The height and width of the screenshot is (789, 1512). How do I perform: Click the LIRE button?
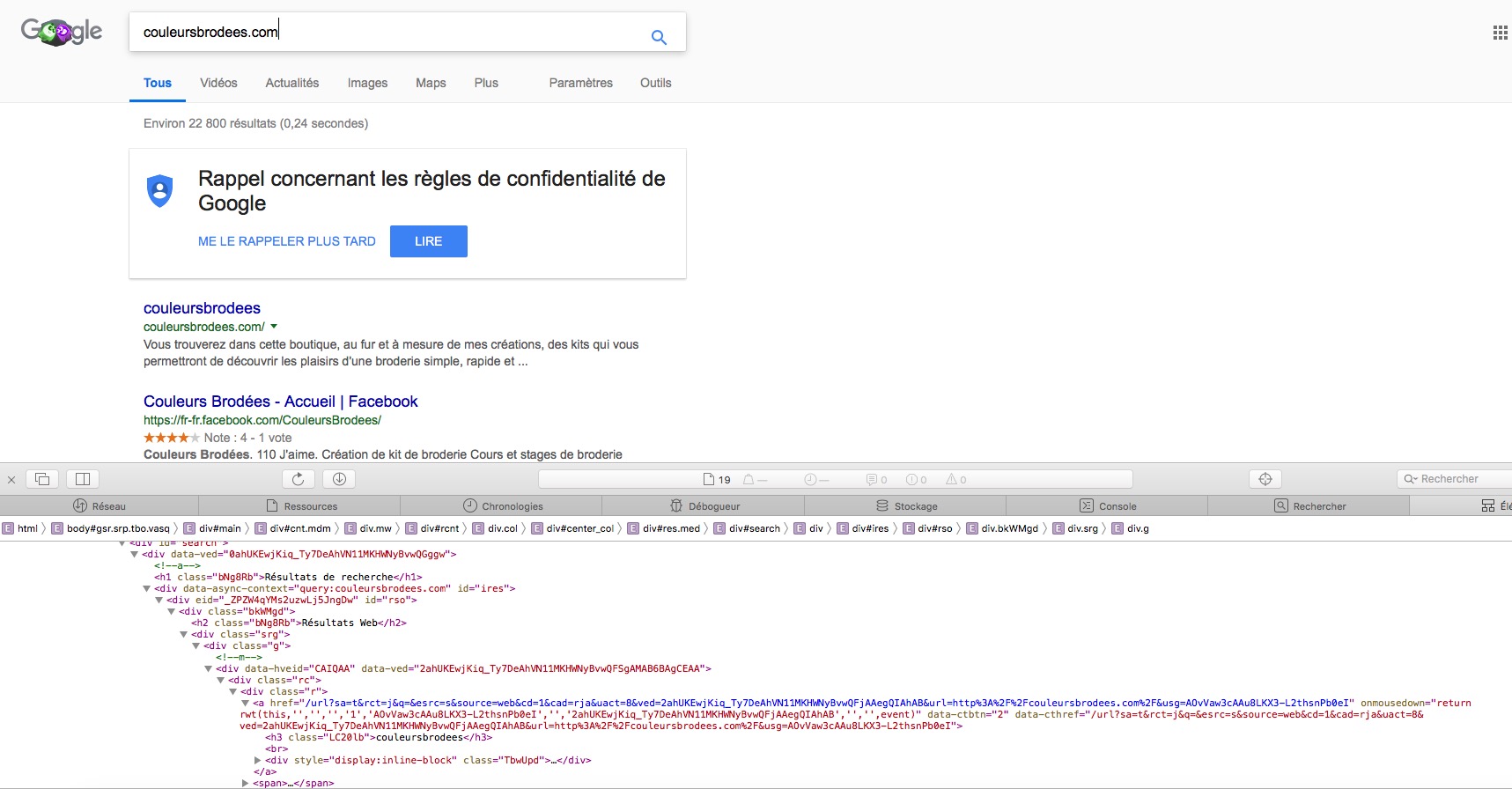click(x=429, y=241)
